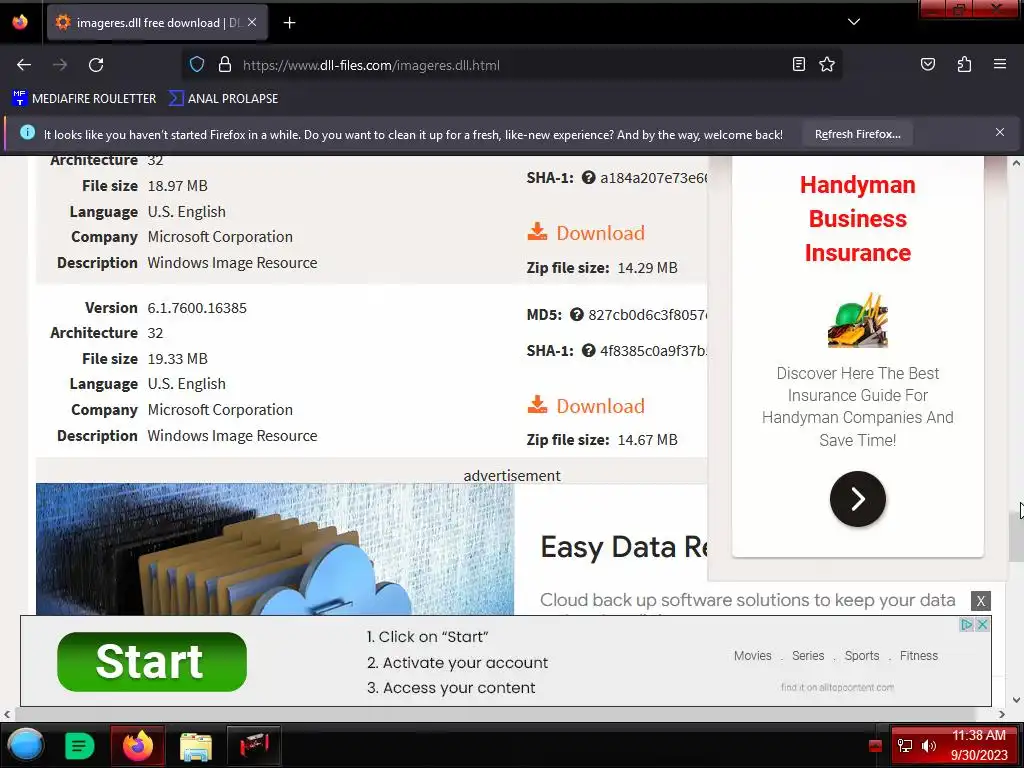Click the Zip file size 14.29 MB value
Viewport: 1024px width, 768px height.
[x=647, y=268]
